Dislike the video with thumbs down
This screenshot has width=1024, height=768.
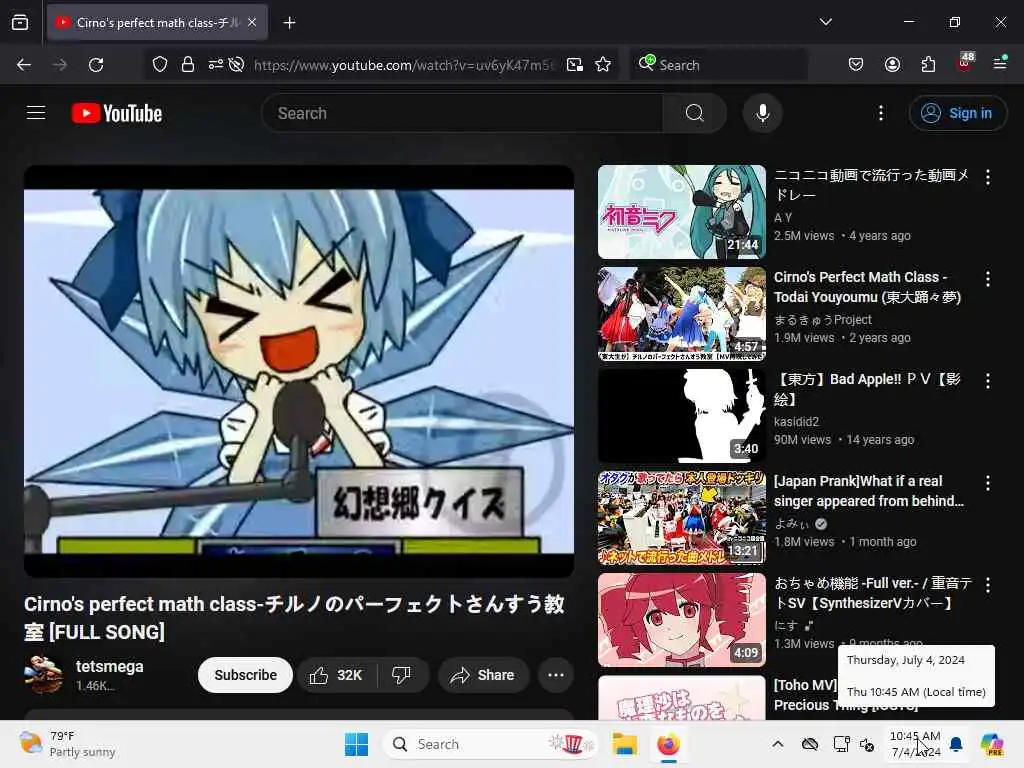coord(402,675)
